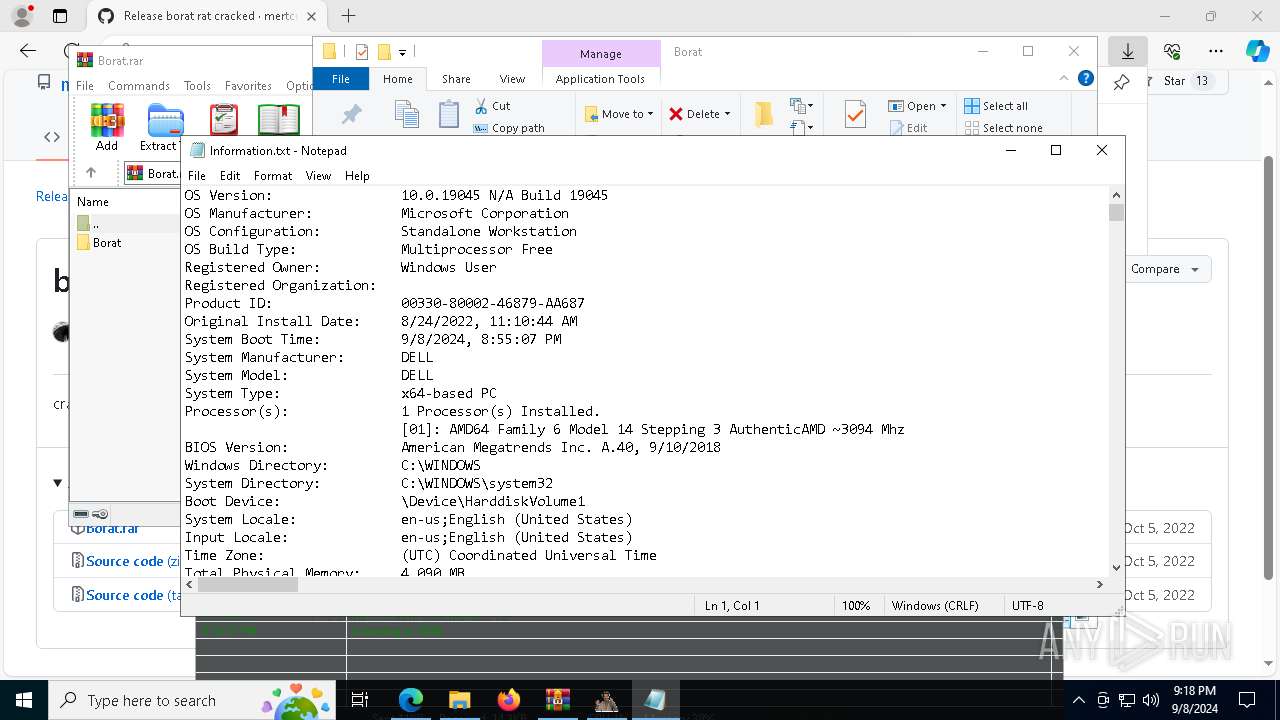Click the Test archive icon in WinRAR

pos(224,120)
